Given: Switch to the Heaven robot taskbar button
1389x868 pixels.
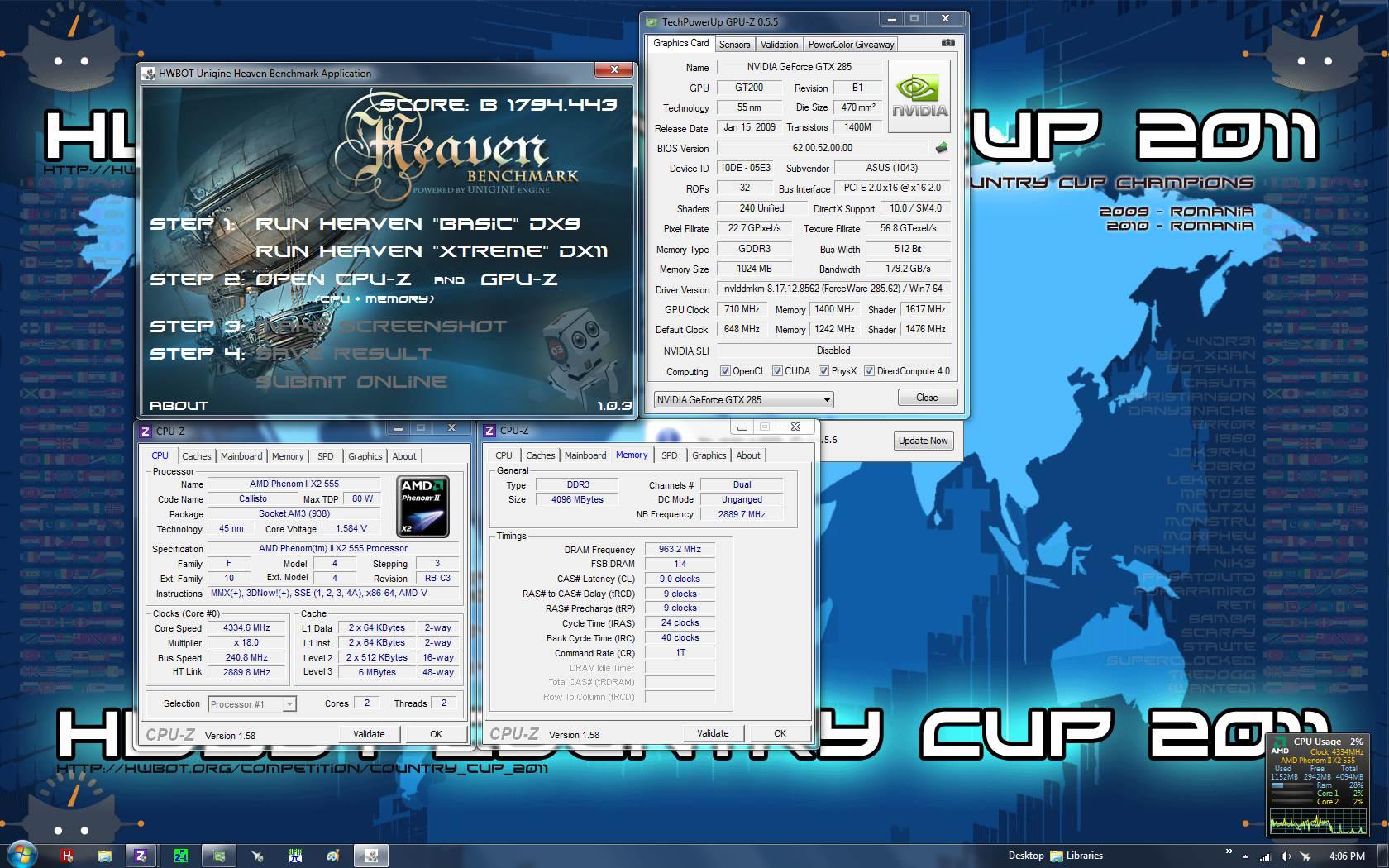Looking at the screenshot, I should [371, 856].
